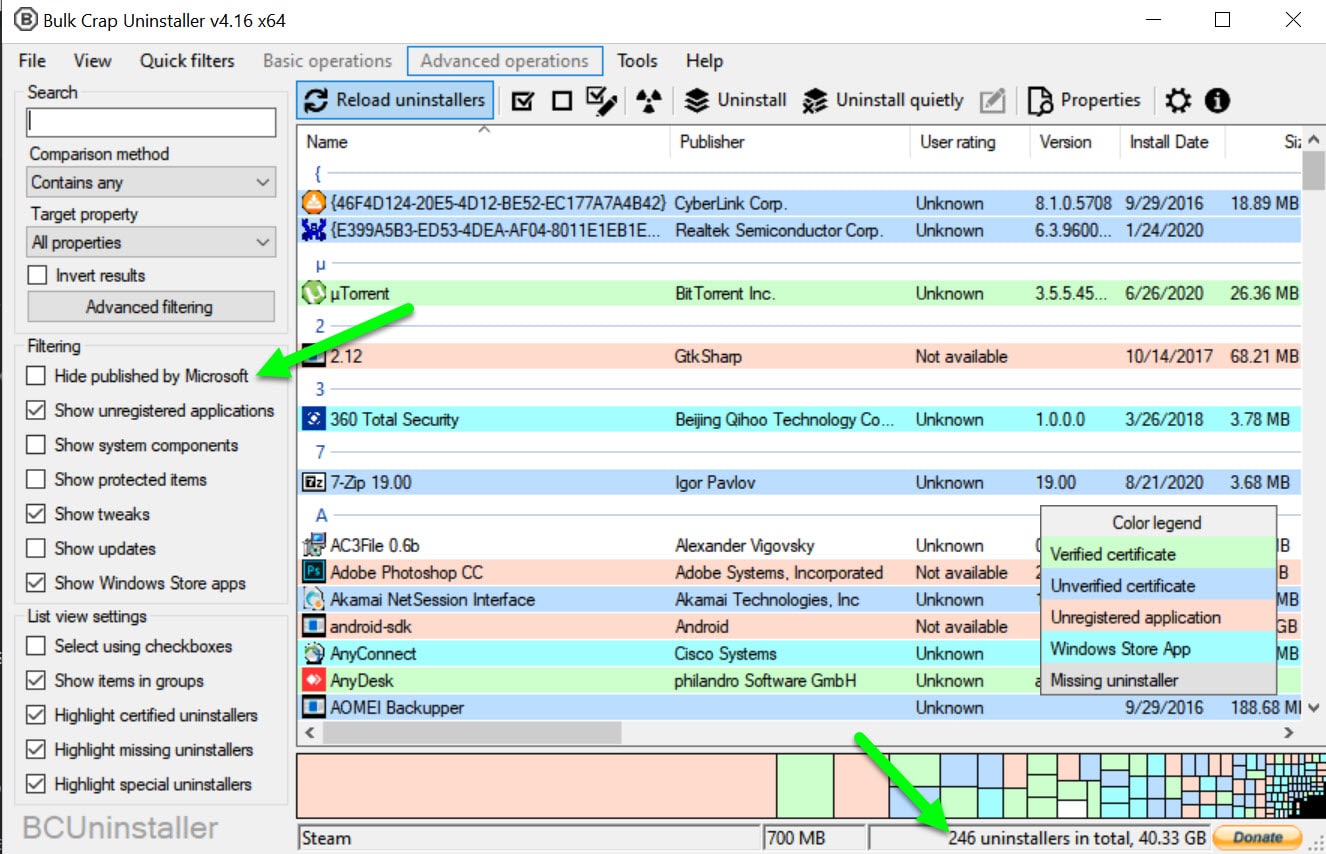Click the select all checkmark icon
The image size is (1326, 854).
tap(522, 101)
